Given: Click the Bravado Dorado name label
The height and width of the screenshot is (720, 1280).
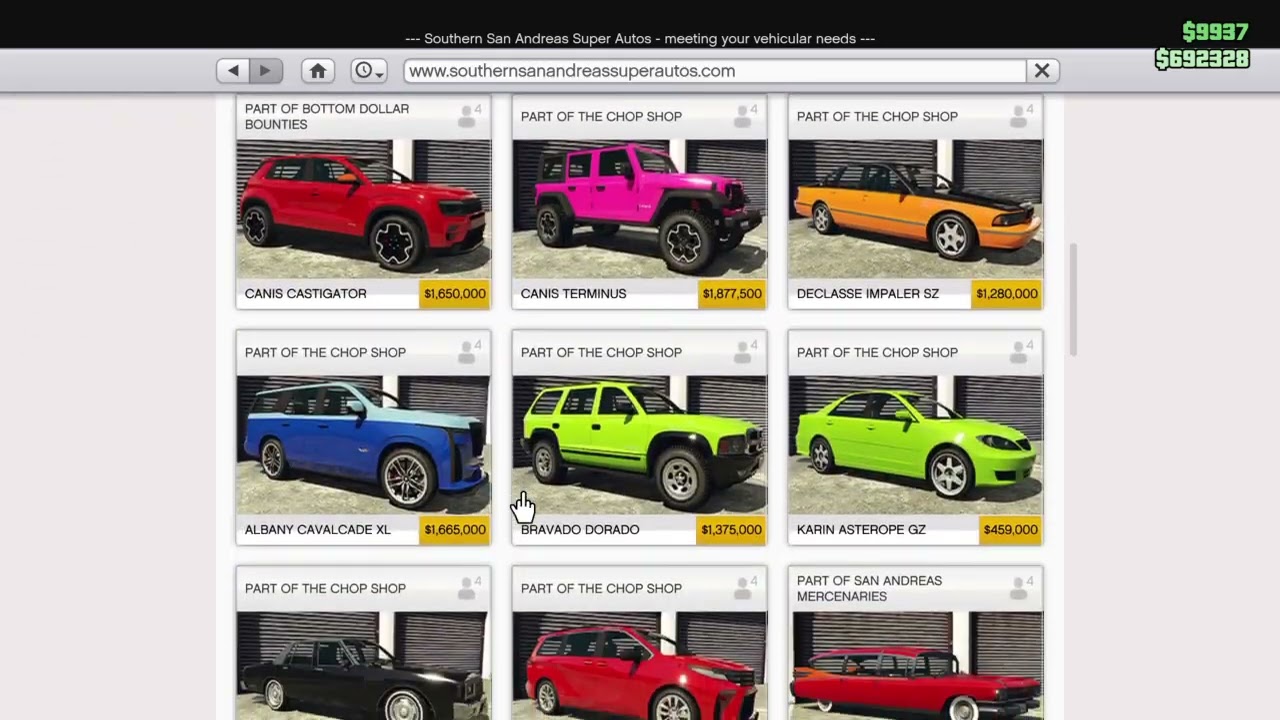Looking at the screenshot, I should pyautogui.click(x=580, y=530).
